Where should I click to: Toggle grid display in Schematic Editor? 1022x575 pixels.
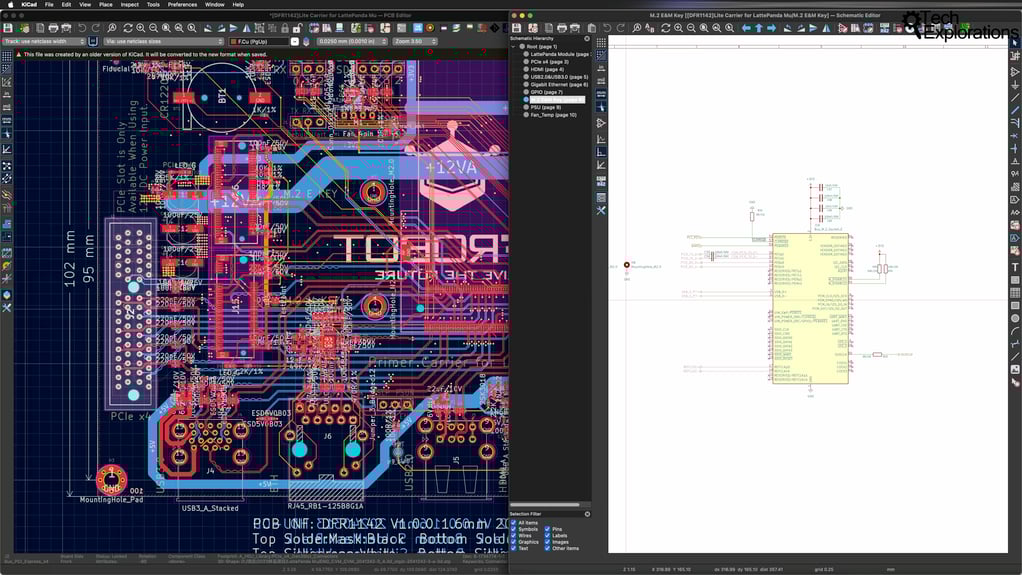tap(601, 42)
